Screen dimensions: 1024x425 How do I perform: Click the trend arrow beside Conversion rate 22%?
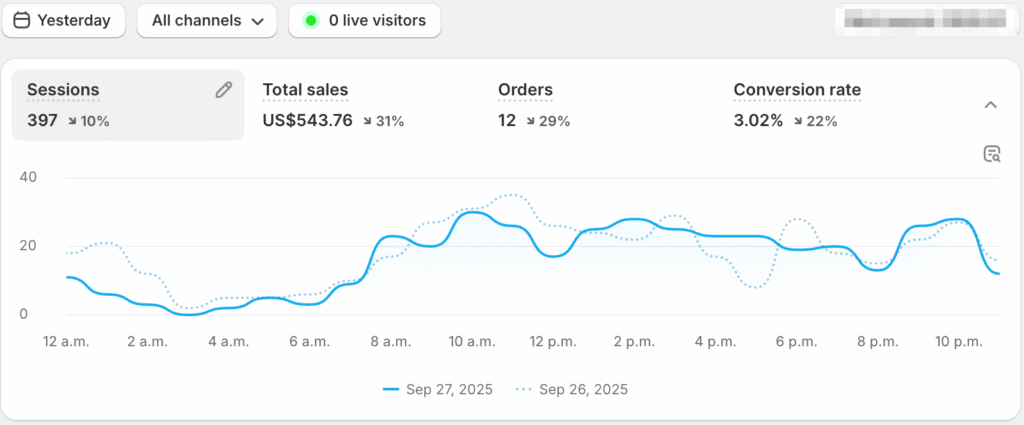pyautogui.click(x=799, y=121)
